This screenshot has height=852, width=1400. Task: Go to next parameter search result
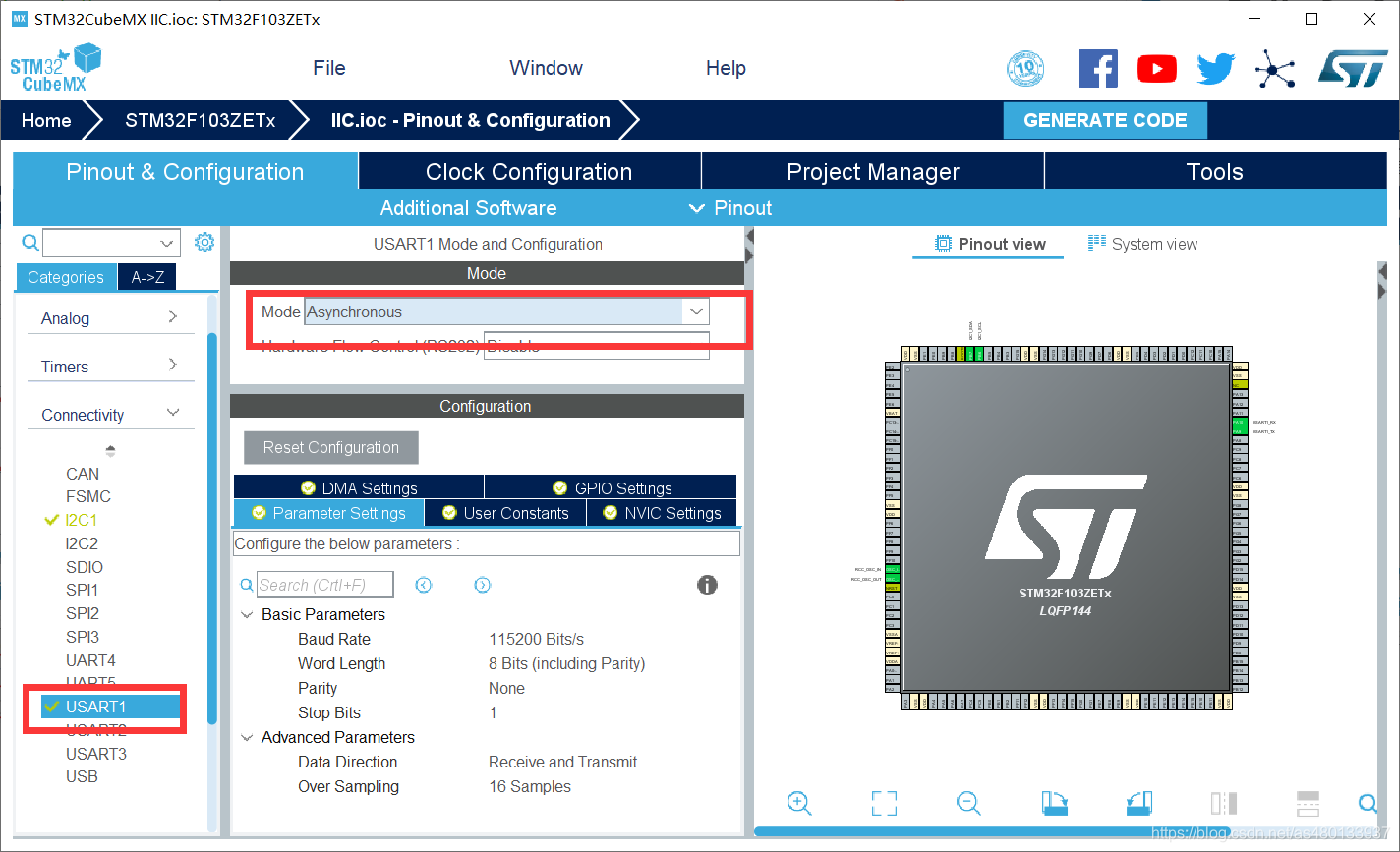click(483, 585)
